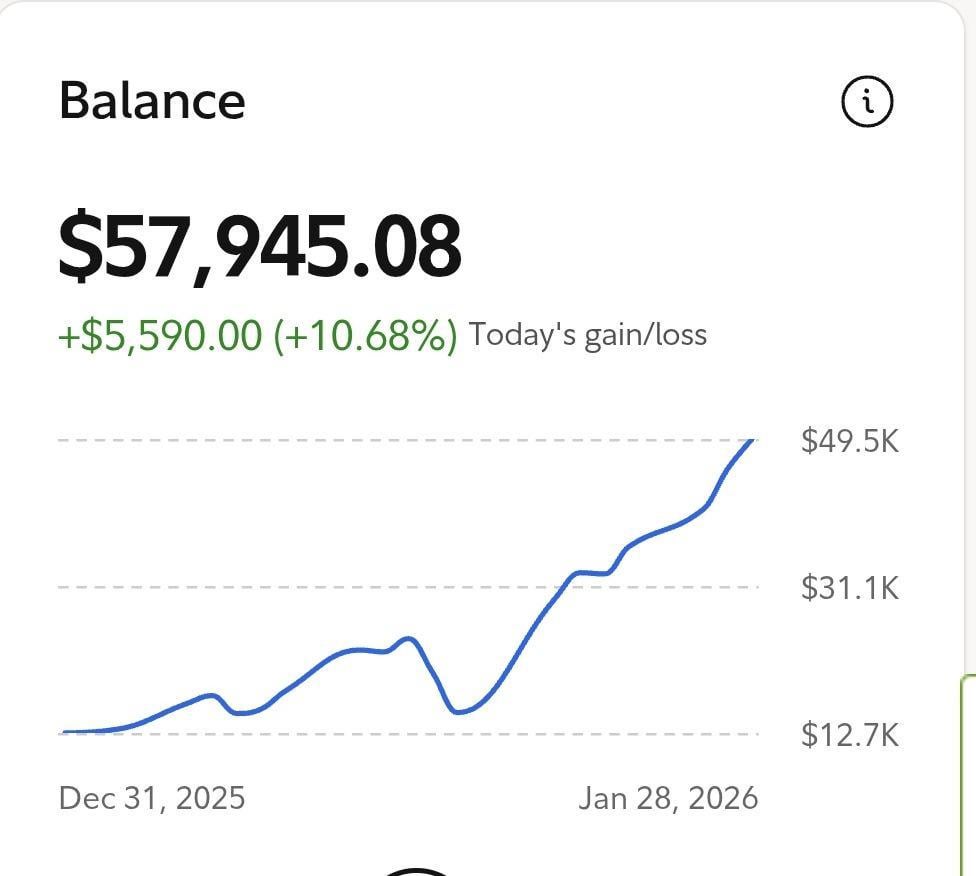Select the $49.5K axis label
Screen dimensions: 976x876
click(849, 440)
